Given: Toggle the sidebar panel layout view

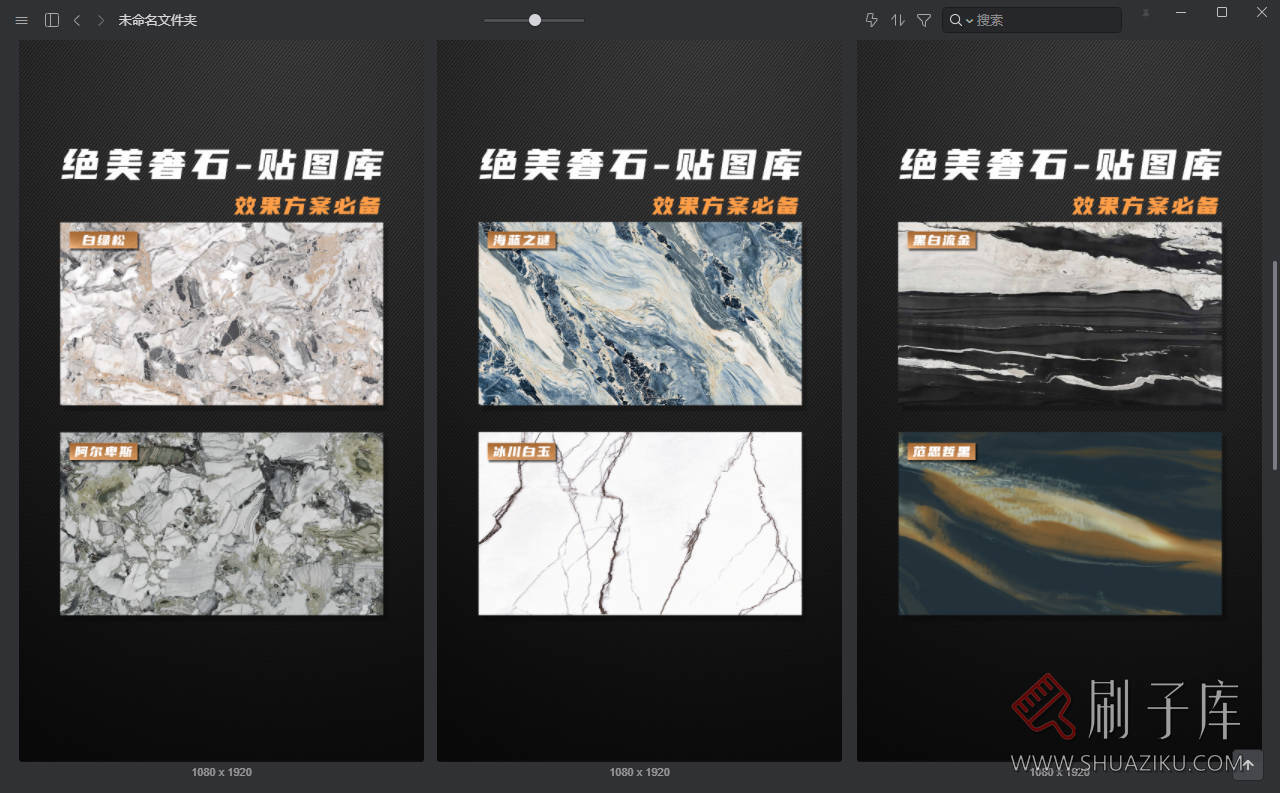Looking at the screenshot, I should (x=51, y=19).
